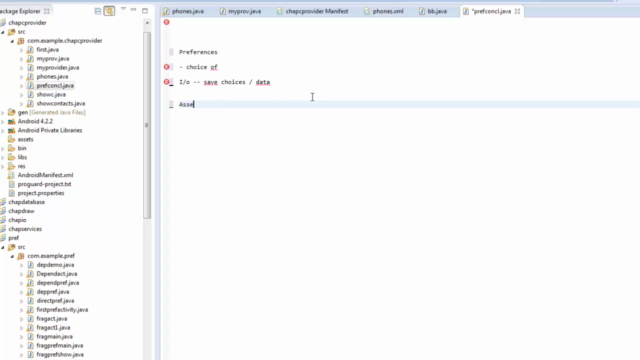Select fragact.java file
This screenshot has width=640, height=360.
(52, 319)
